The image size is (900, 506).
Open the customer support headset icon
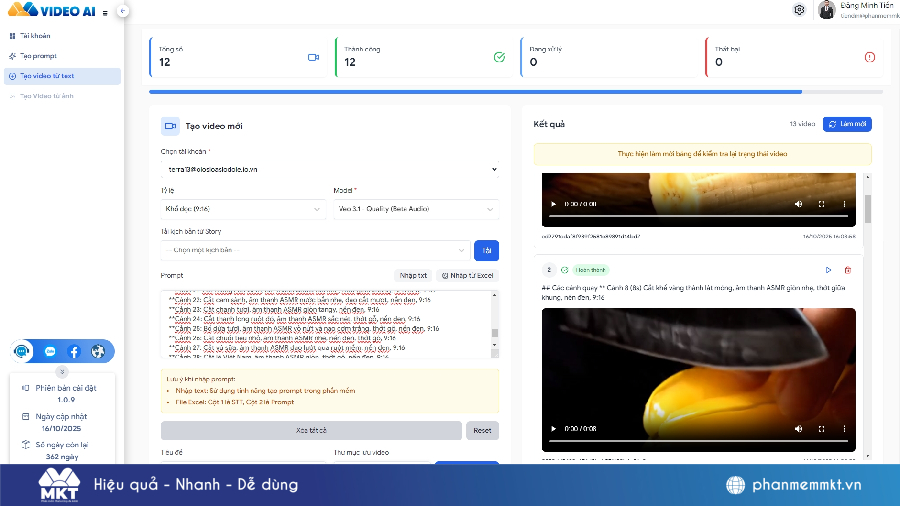(22, 352)
